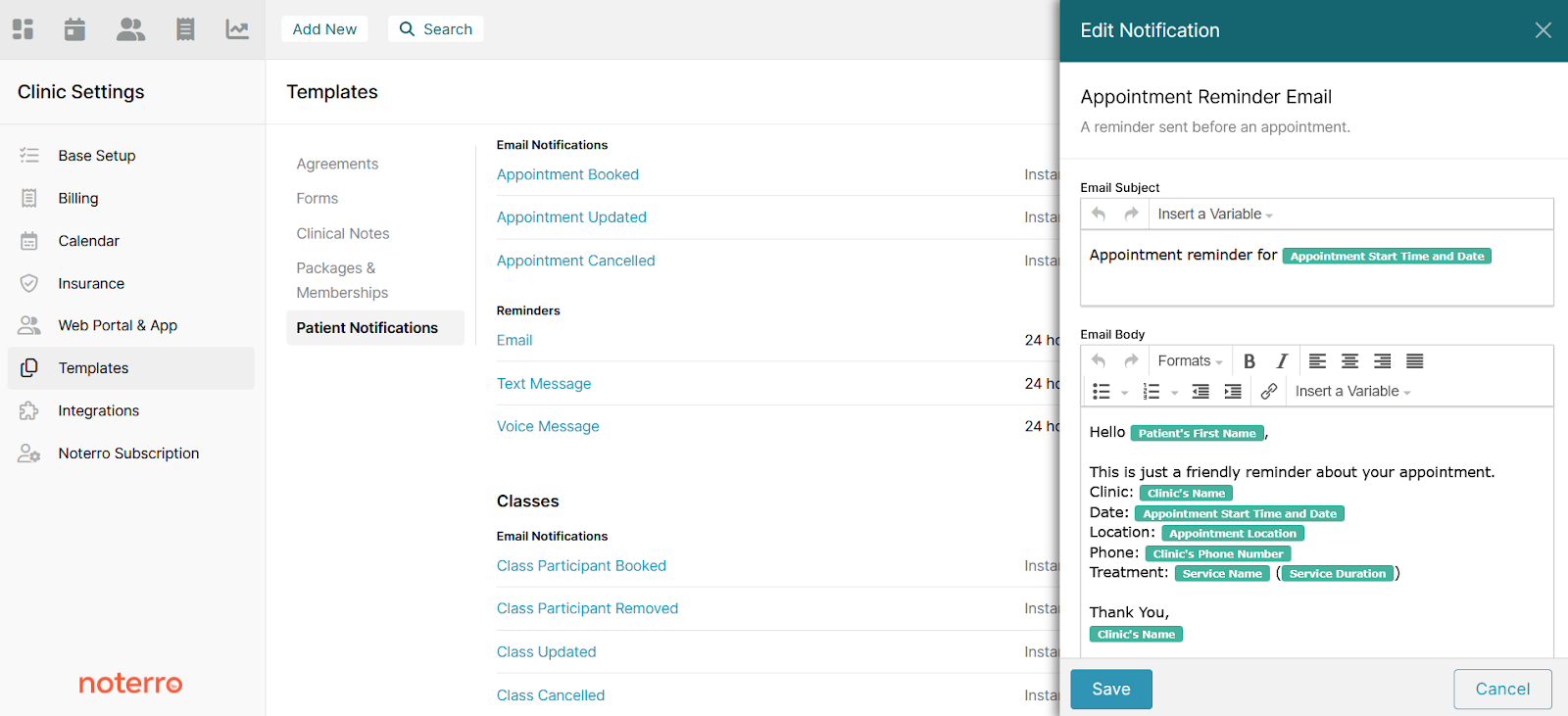Insert a bullet list
The height and width of the screenshot is (716, 1568).
tap(1102, 392)
